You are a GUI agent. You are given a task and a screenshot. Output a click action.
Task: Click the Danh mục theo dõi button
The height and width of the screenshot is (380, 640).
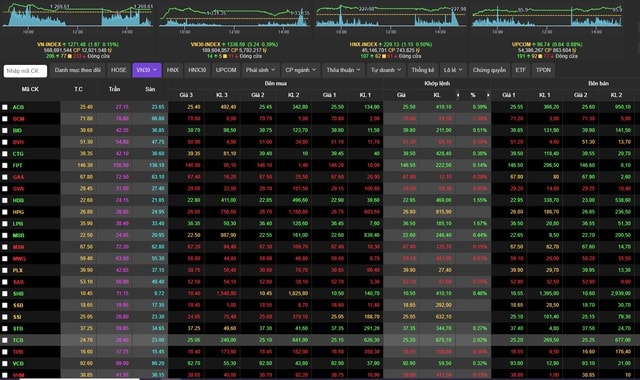coord(78,70)
